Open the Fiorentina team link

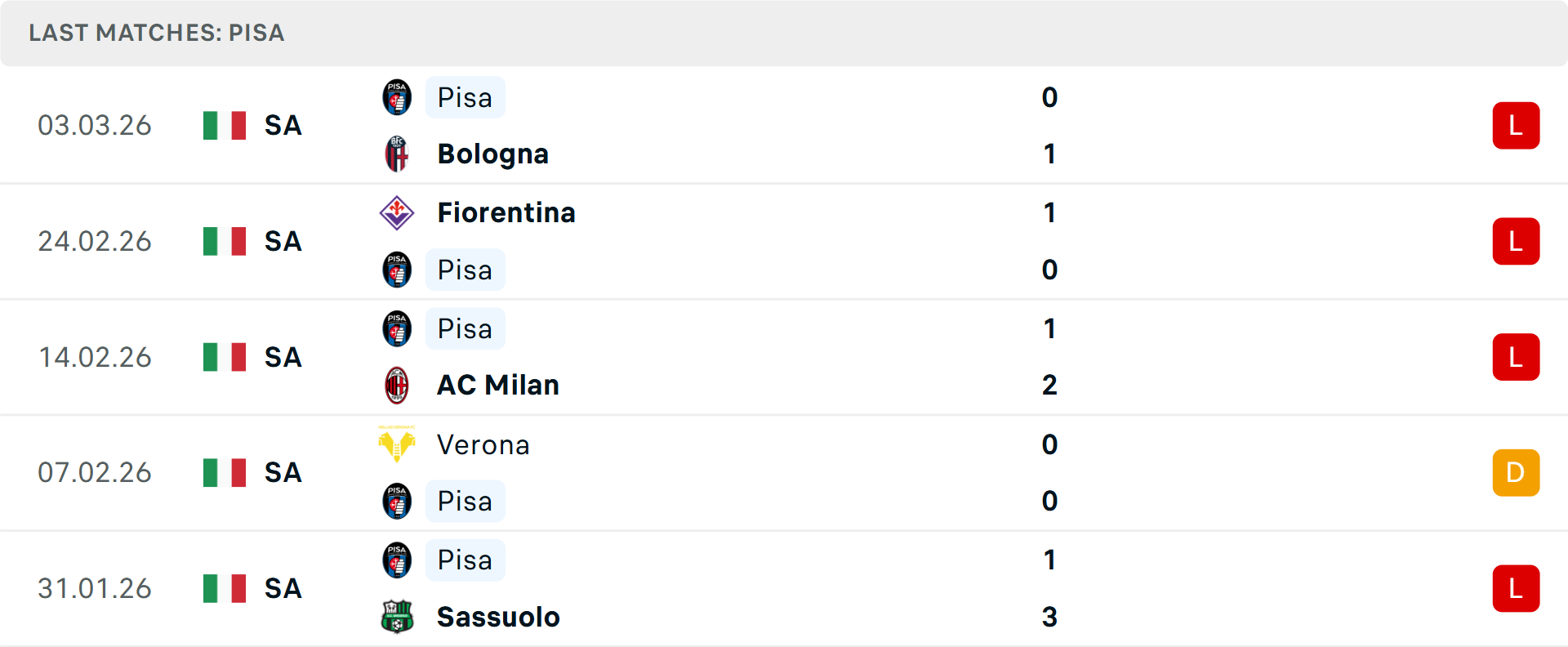pos(506,213)
